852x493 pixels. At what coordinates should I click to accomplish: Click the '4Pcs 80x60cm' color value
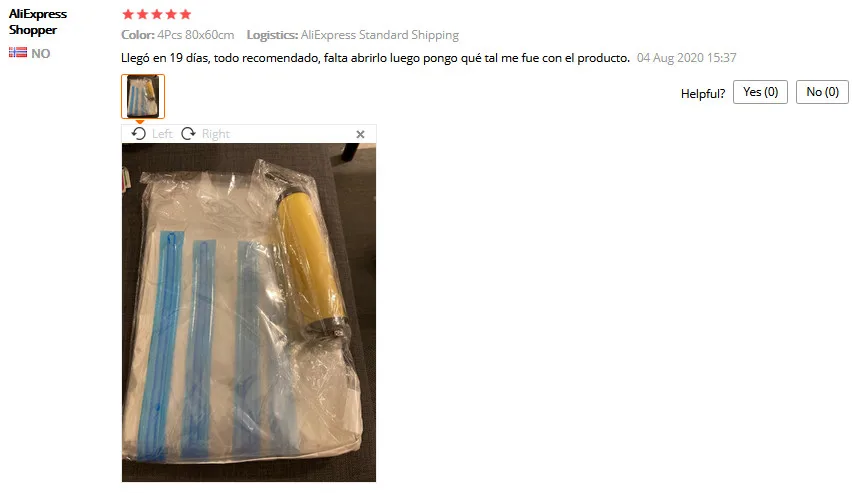(x=196, y=35)
